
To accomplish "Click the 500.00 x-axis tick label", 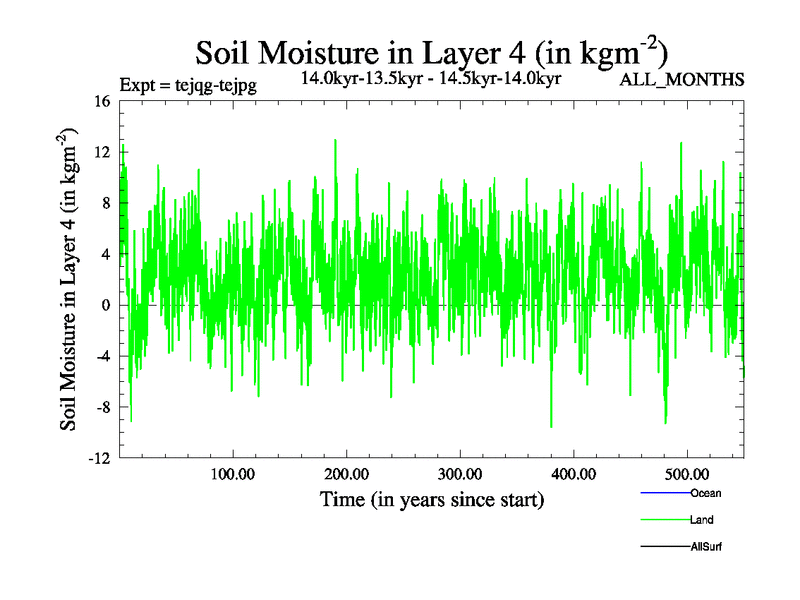I will pos(687,473).
